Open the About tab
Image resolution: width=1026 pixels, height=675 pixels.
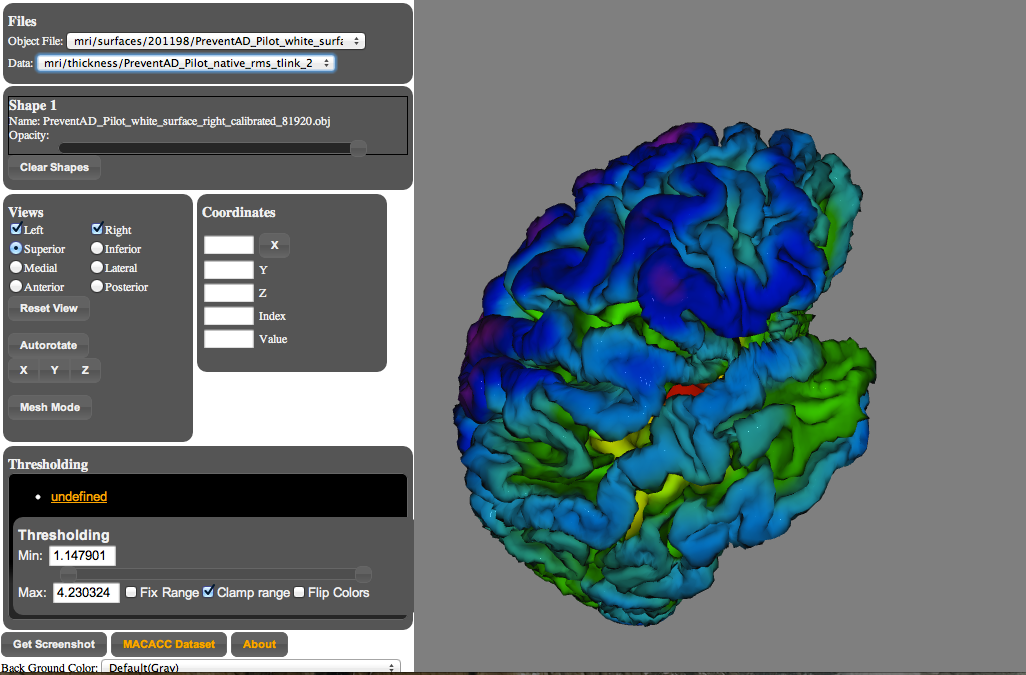(259, 644)
